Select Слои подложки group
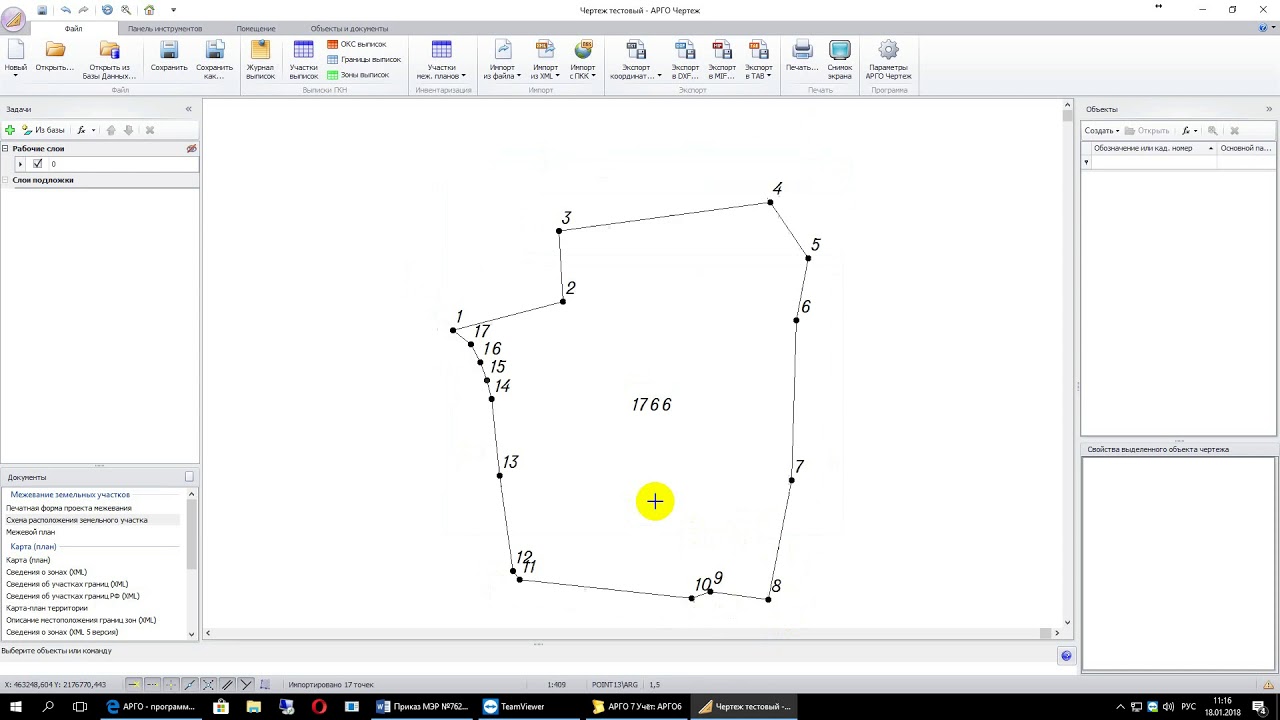Screen dimensions: 1280x720 click(43, 180)
